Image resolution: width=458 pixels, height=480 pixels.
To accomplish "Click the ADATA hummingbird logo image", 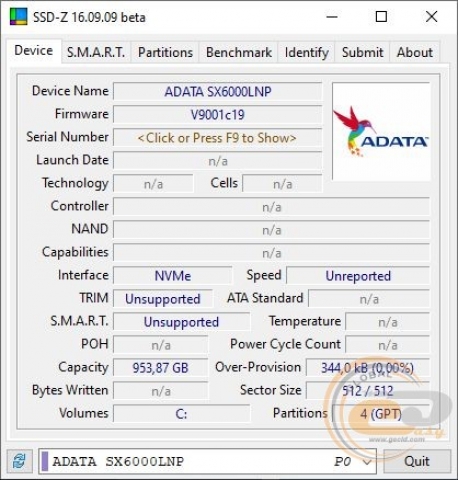I will click(381, 132).
